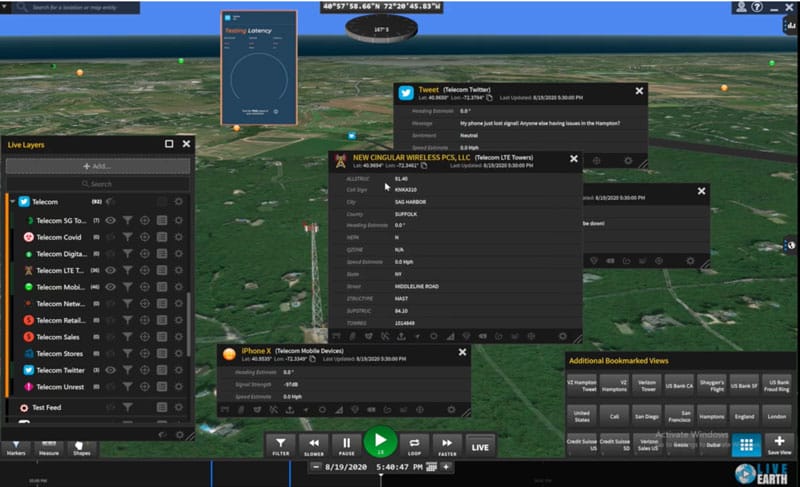Toggle the blue bookmarked views grid button
Image resolution: width=800 pixels, height=487 pixels.
point(746,445)
